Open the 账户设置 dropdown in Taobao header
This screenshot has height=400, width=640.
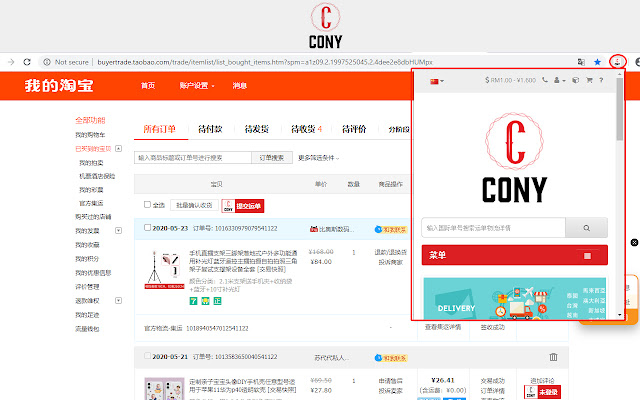(197, 86)
